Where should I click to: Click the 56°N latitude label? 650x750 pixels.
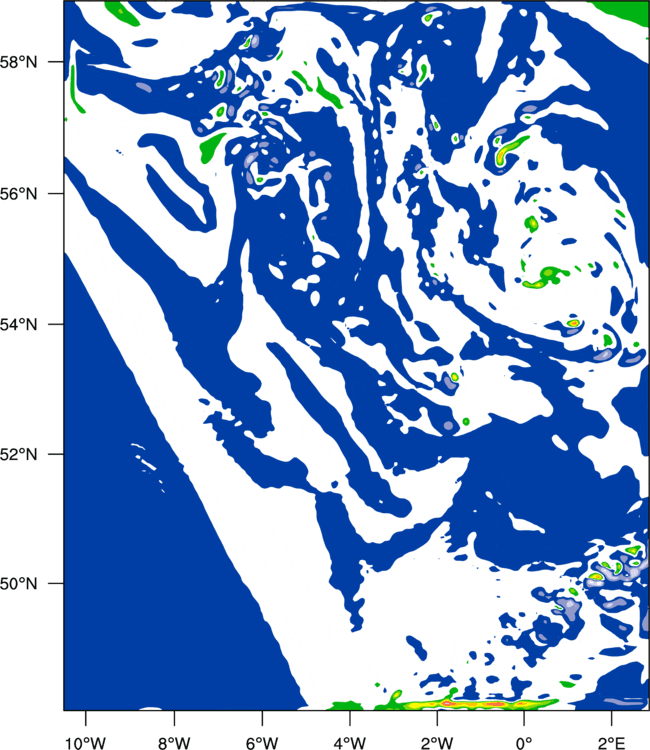coord(18,194)
